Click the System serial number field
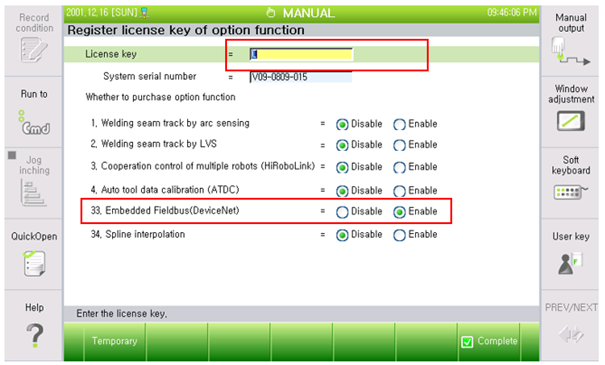 pos(301,77)
